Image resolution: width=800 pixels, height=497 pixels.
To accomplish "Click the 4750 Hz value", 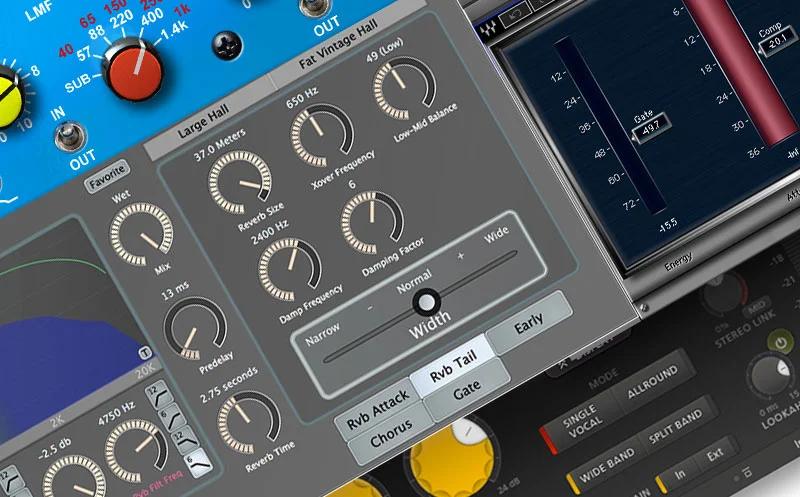I will [116, 413].
